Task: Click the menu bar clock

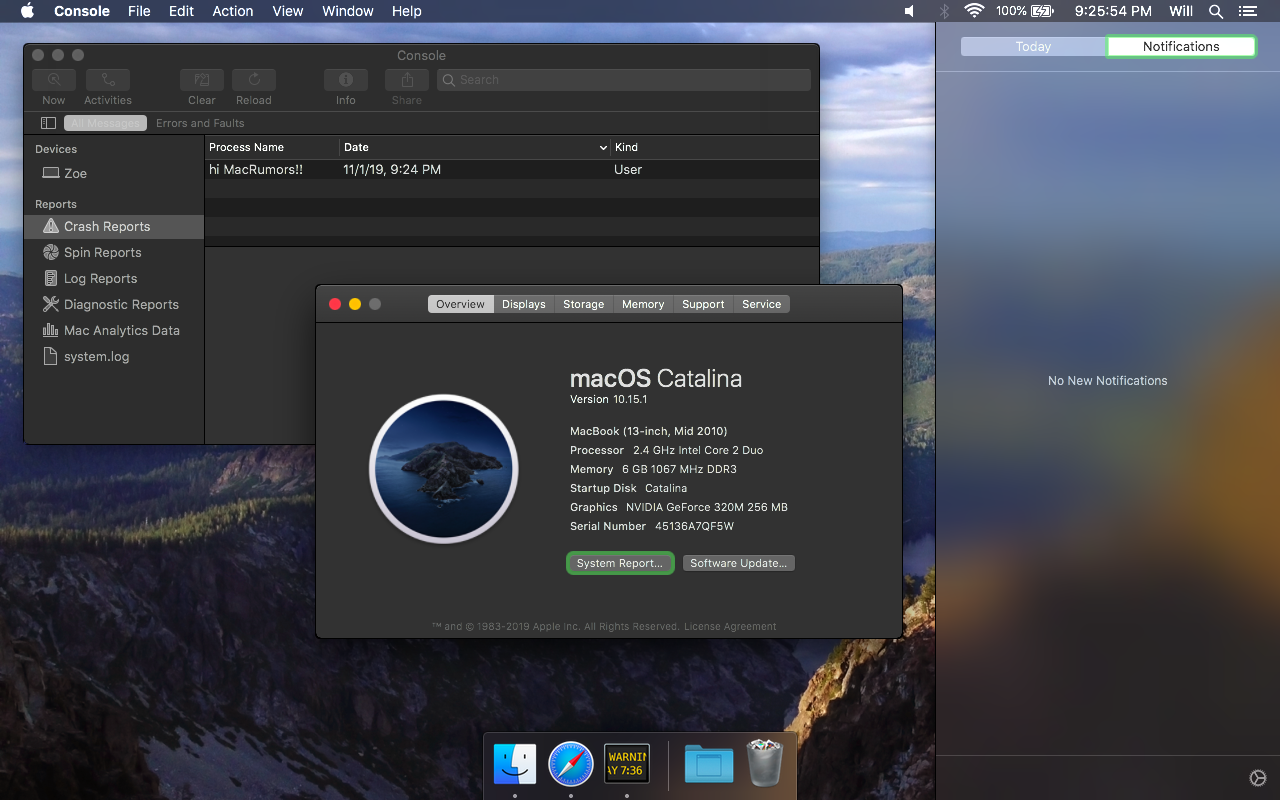Action: (x=1114, y=11)
